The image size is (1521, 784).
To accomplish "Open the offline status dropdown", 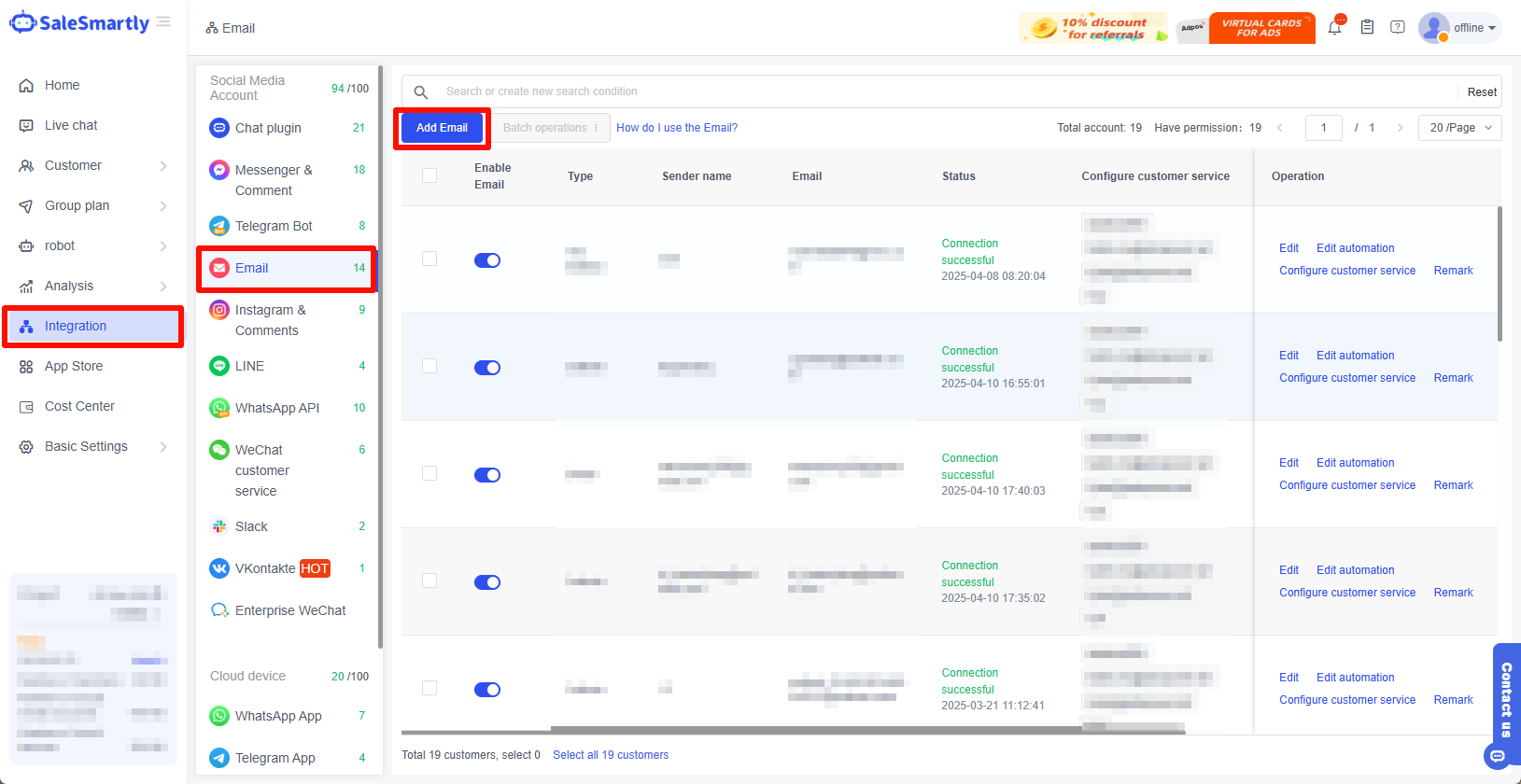I will pyautogui.click(x=1473, y=28).
